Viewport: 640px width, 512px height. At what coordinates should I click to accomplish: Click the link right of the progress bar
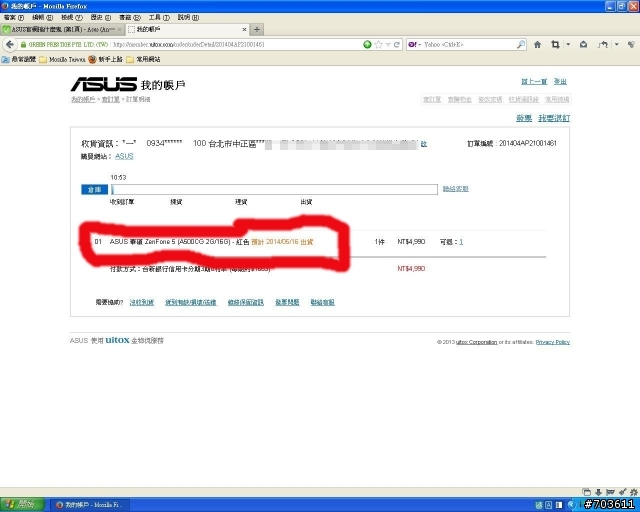coord(456,189)
